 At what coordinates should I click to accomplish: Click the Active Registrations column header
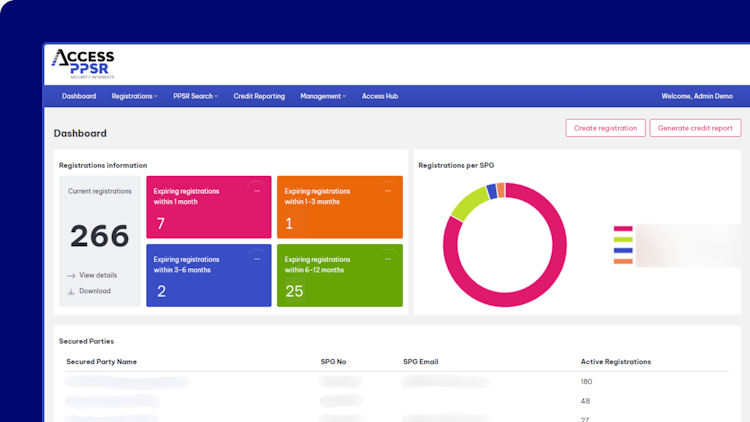[616, 362]
